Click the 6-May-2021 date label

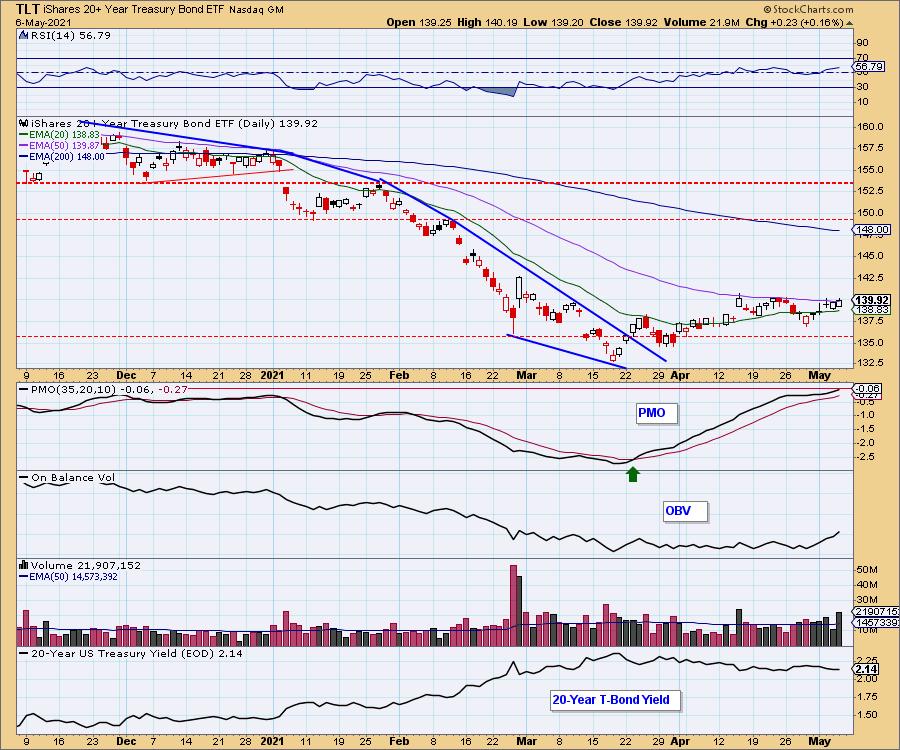pos(43,22)
